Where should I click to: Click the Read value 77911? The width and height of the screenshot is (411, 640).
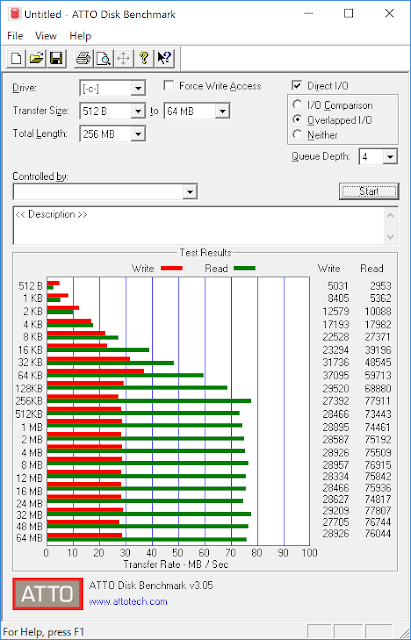(378, 401)
